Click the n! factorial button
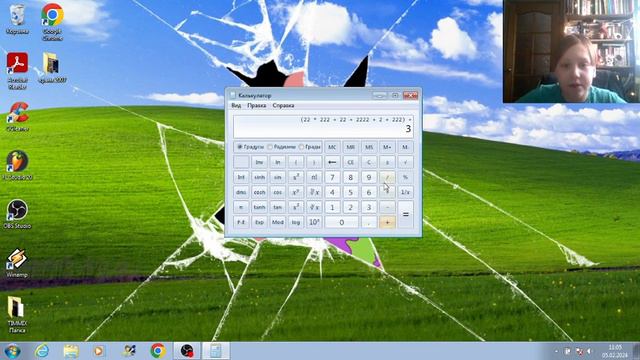The height and width of the screenshot is (360, 640). [x=314, y=177]
